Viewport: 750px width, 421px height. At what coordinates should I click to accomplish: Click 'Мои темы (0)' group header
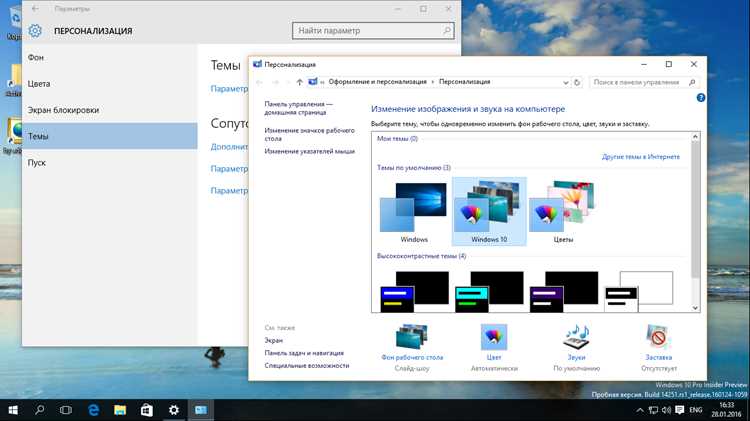397,138
